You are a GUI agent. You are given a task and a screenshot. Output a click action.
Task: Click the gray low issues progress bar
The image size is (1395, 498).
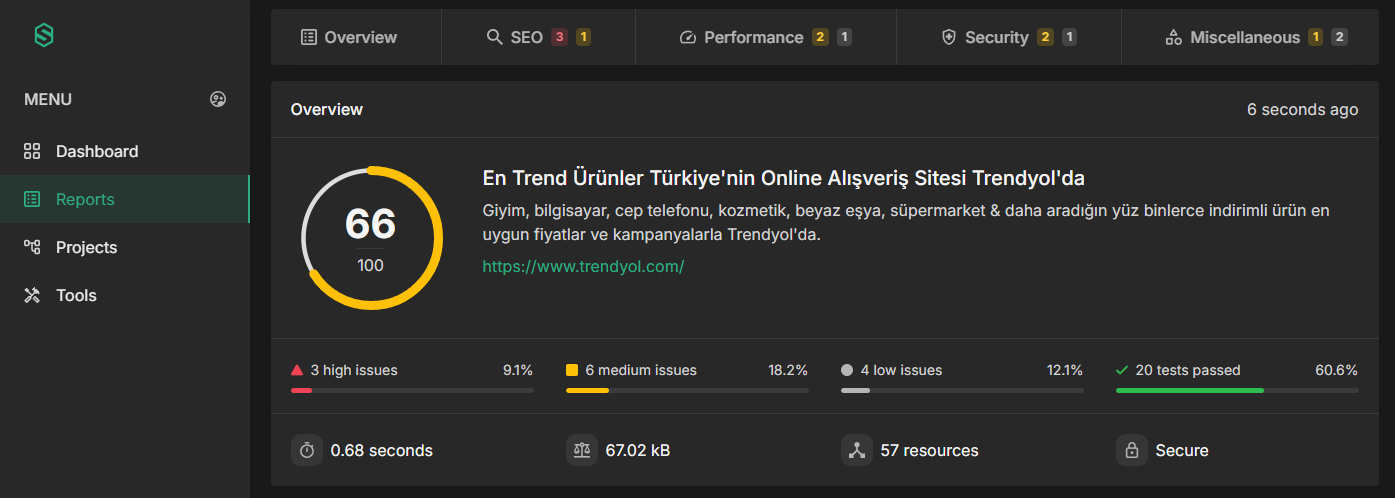click(962, 390)
